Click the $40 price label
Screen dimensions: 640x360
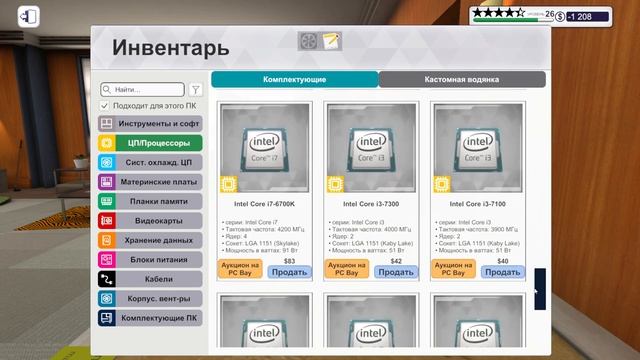[x=503, y=261]
